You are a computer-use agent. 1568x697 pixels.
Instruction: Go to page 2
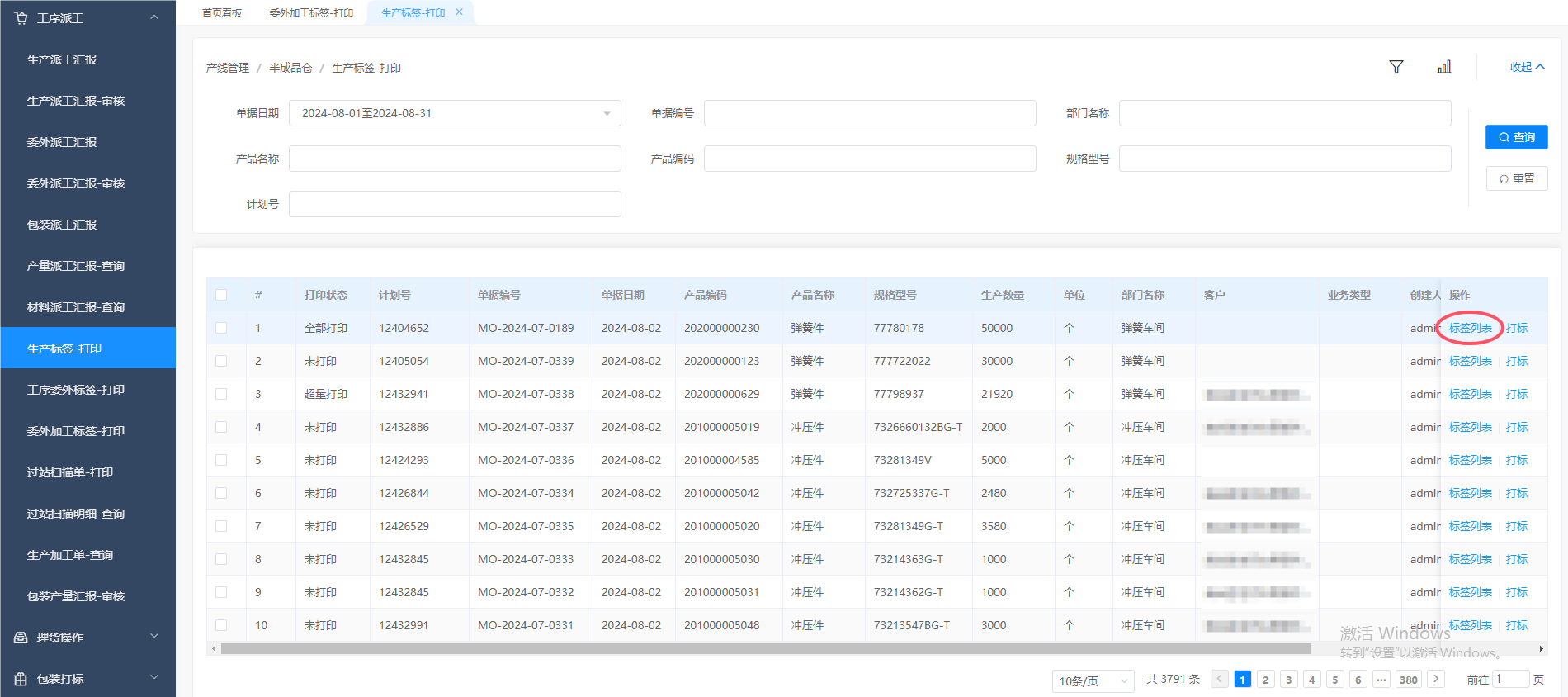pyautogui.click(x=1265, y=680)
